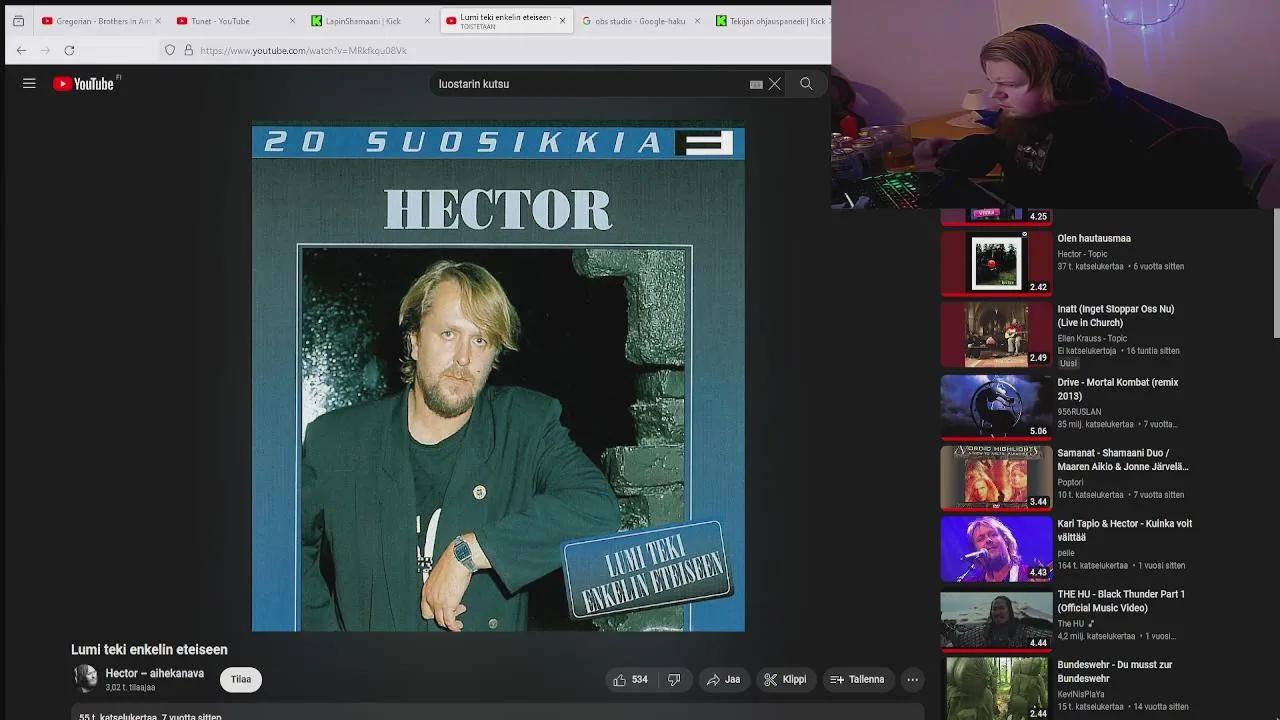Open Inatt (Live in Church) thumbnail

tap(996, 334)
